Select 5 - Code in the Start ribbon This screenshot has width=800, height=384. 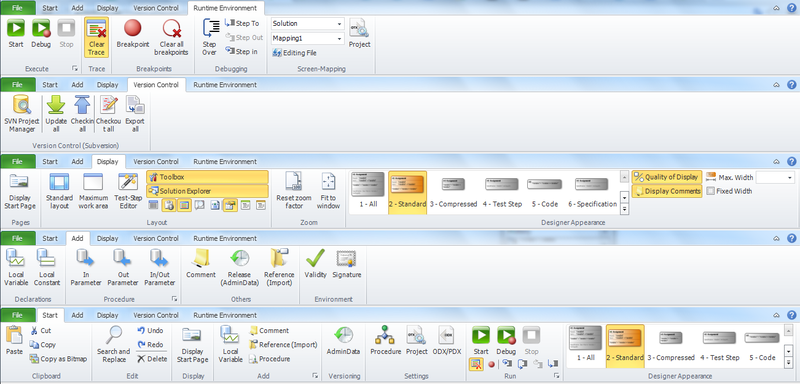[x=762, y=345]
